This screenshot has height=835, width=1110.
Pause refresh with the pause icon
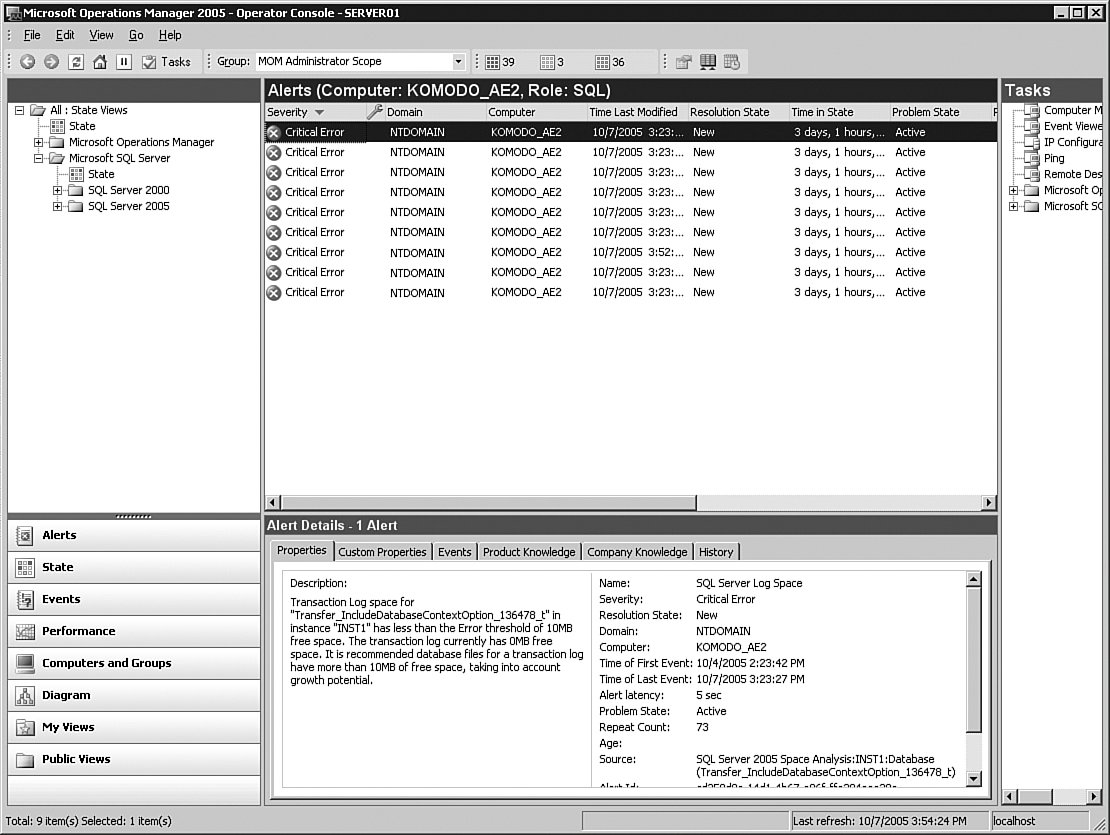tap(124, 62)
